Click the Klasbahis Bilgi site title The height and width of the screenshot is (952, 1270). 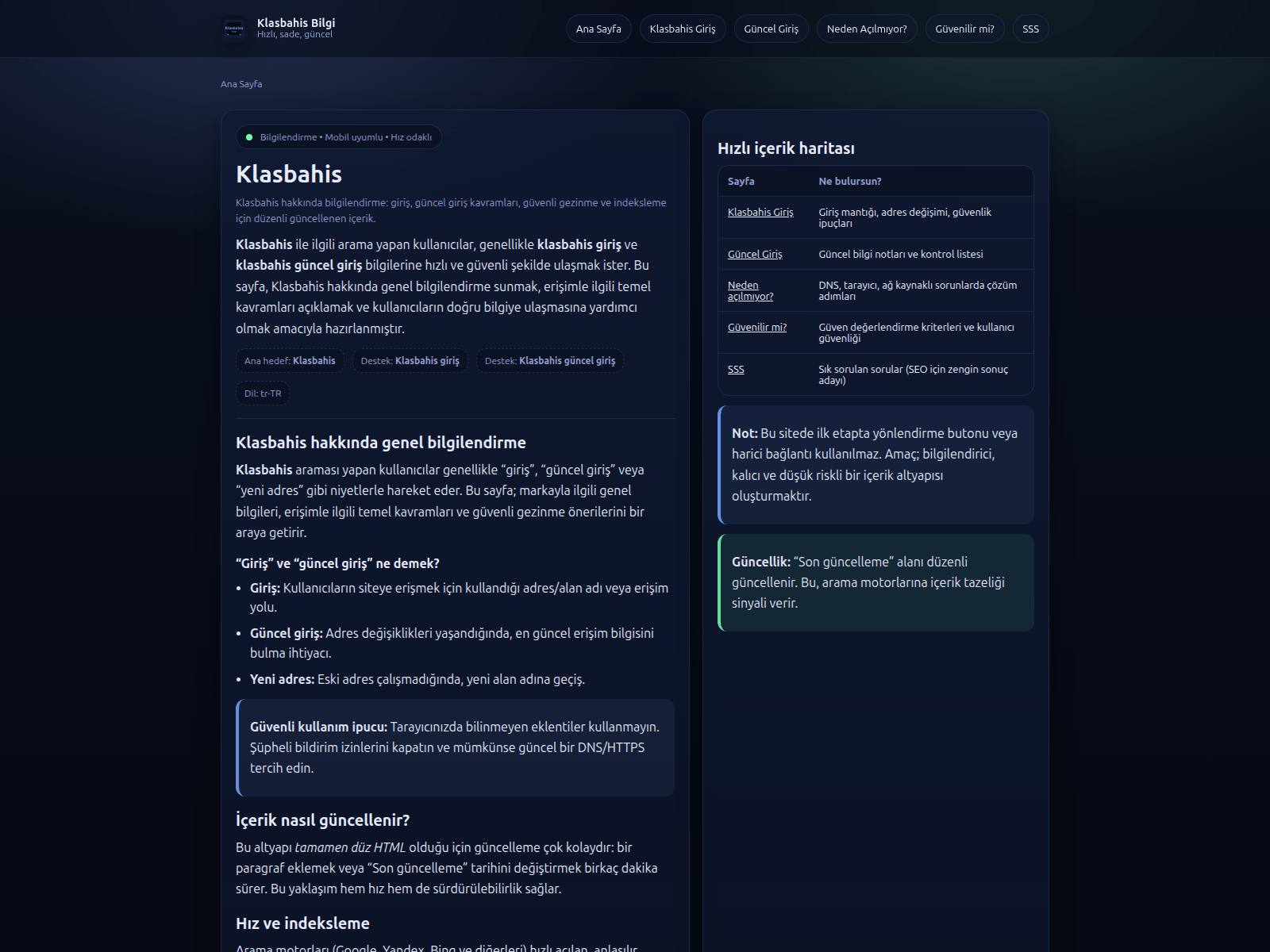tap(296, 23)
